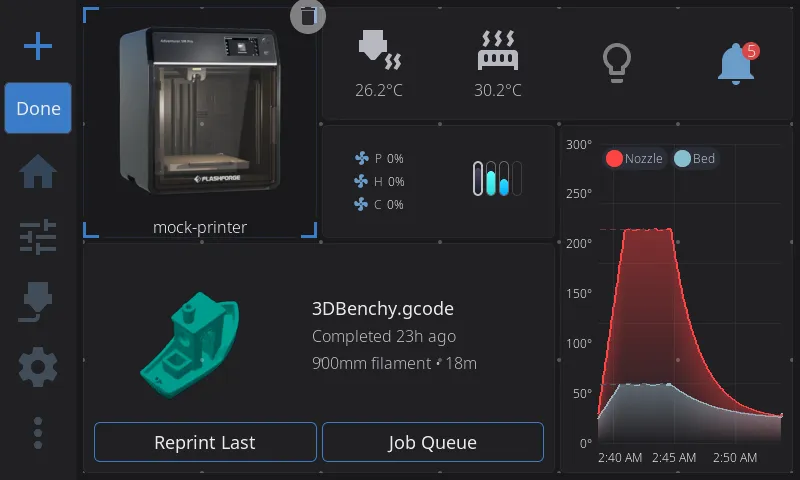The image size is (800, 480).
Task: Tap the heated bed icon
Action: [498, 50]
